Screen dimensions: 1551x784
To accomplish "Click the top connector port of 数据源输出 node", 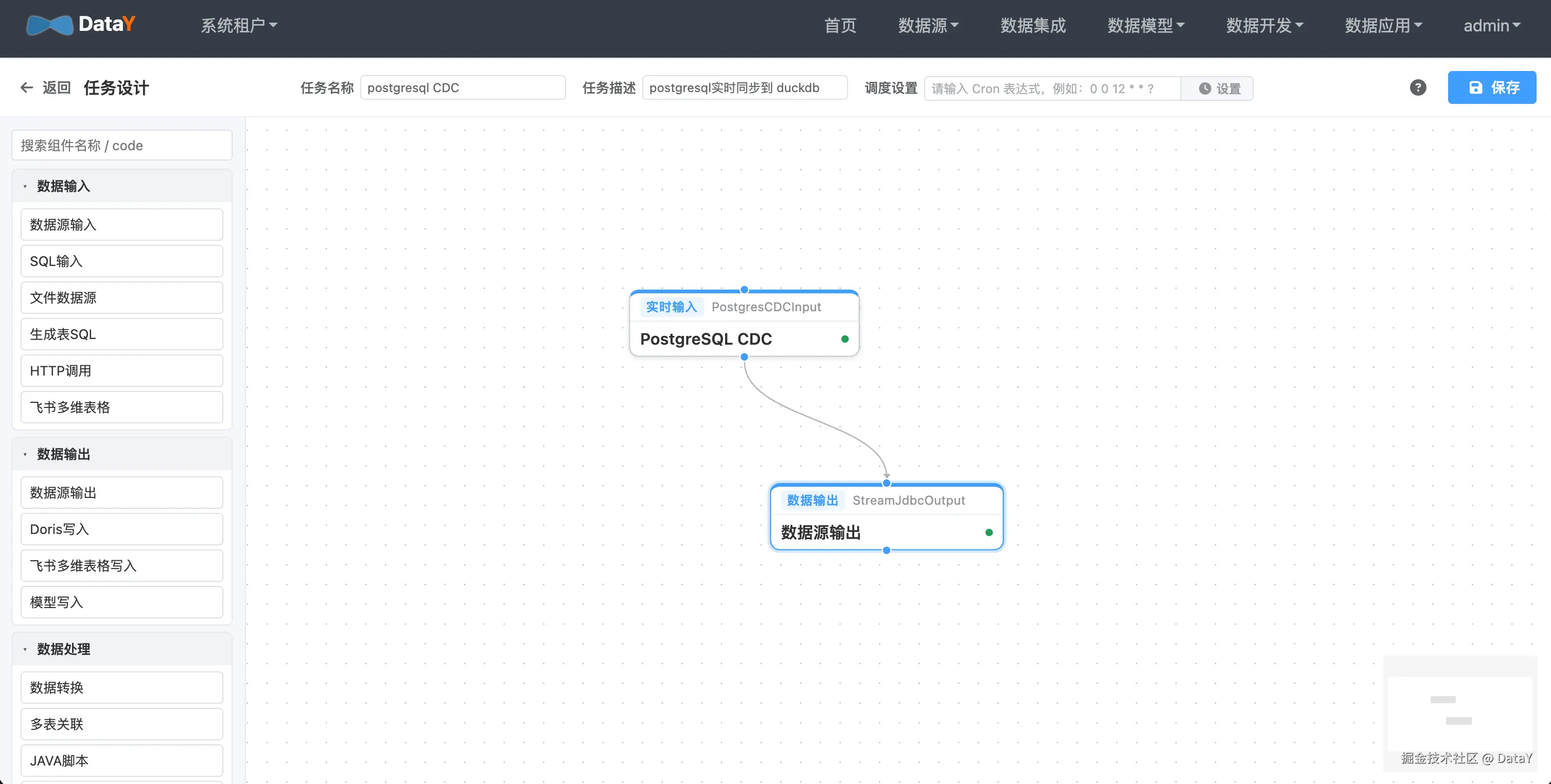I will tap(886, 483).
